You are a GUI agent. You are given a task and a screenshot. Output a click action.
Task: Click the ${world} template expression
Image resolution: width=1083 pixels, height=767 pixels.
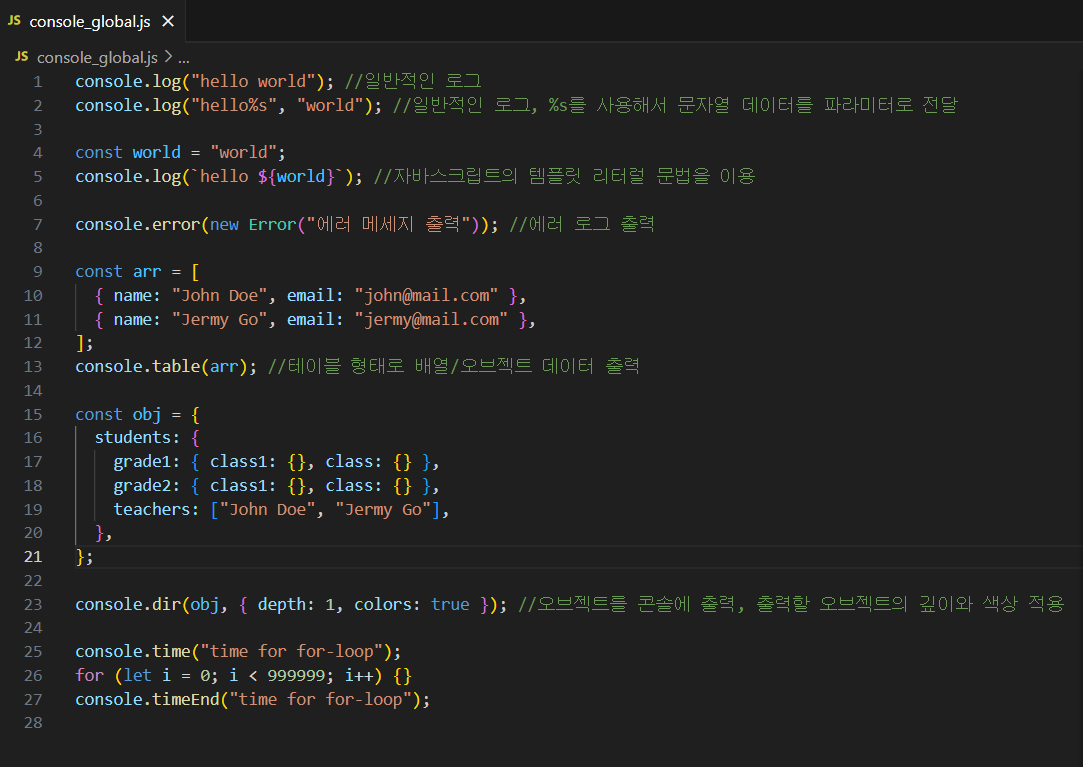pyautogui.click(x=296, y=176)
